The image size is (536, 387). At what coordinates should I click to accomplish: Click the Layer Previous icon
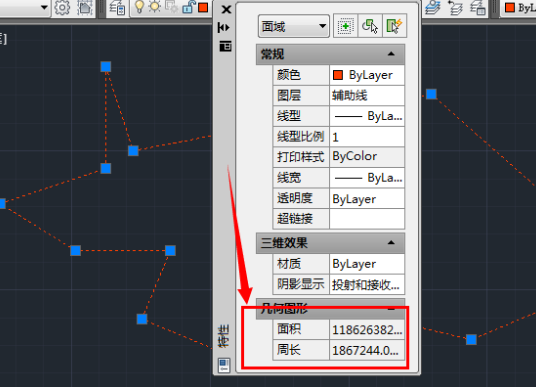coord(455,8)
